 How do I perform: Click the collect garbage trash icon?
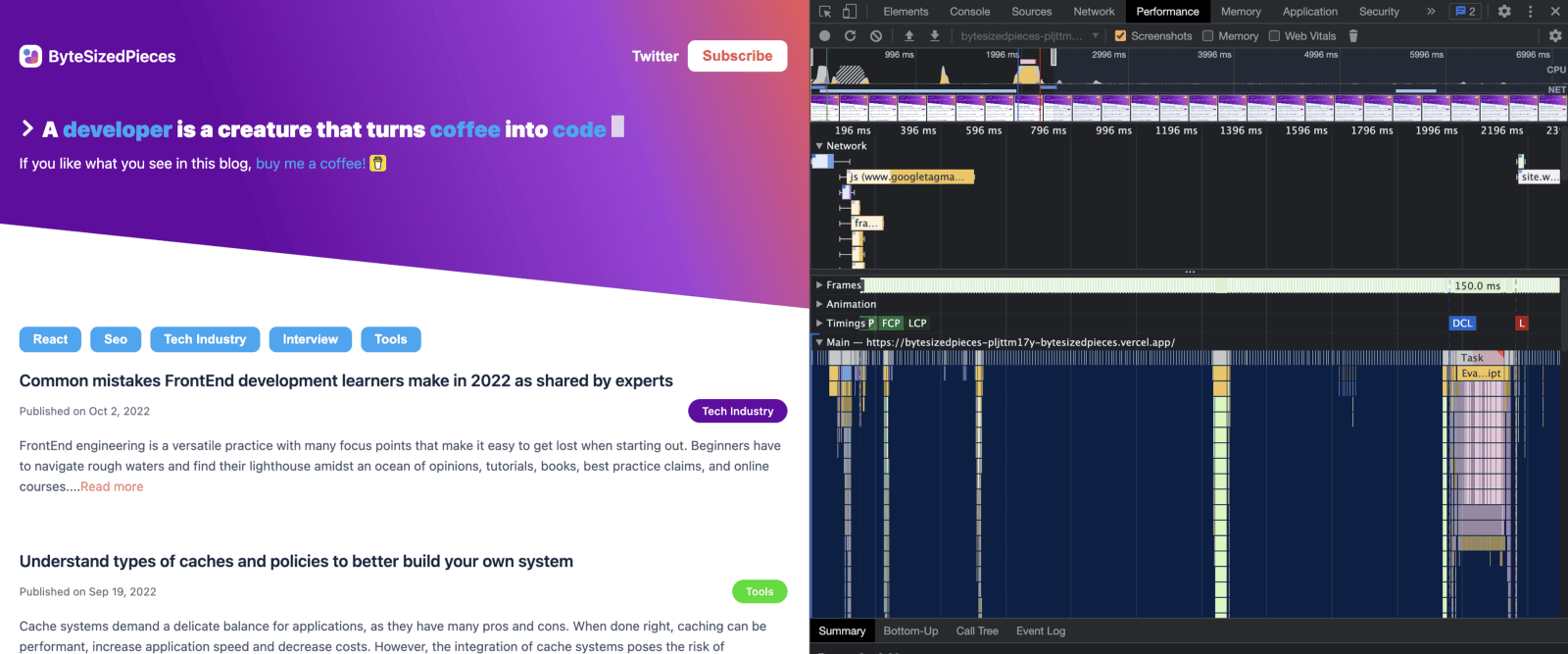(1353, 36)
